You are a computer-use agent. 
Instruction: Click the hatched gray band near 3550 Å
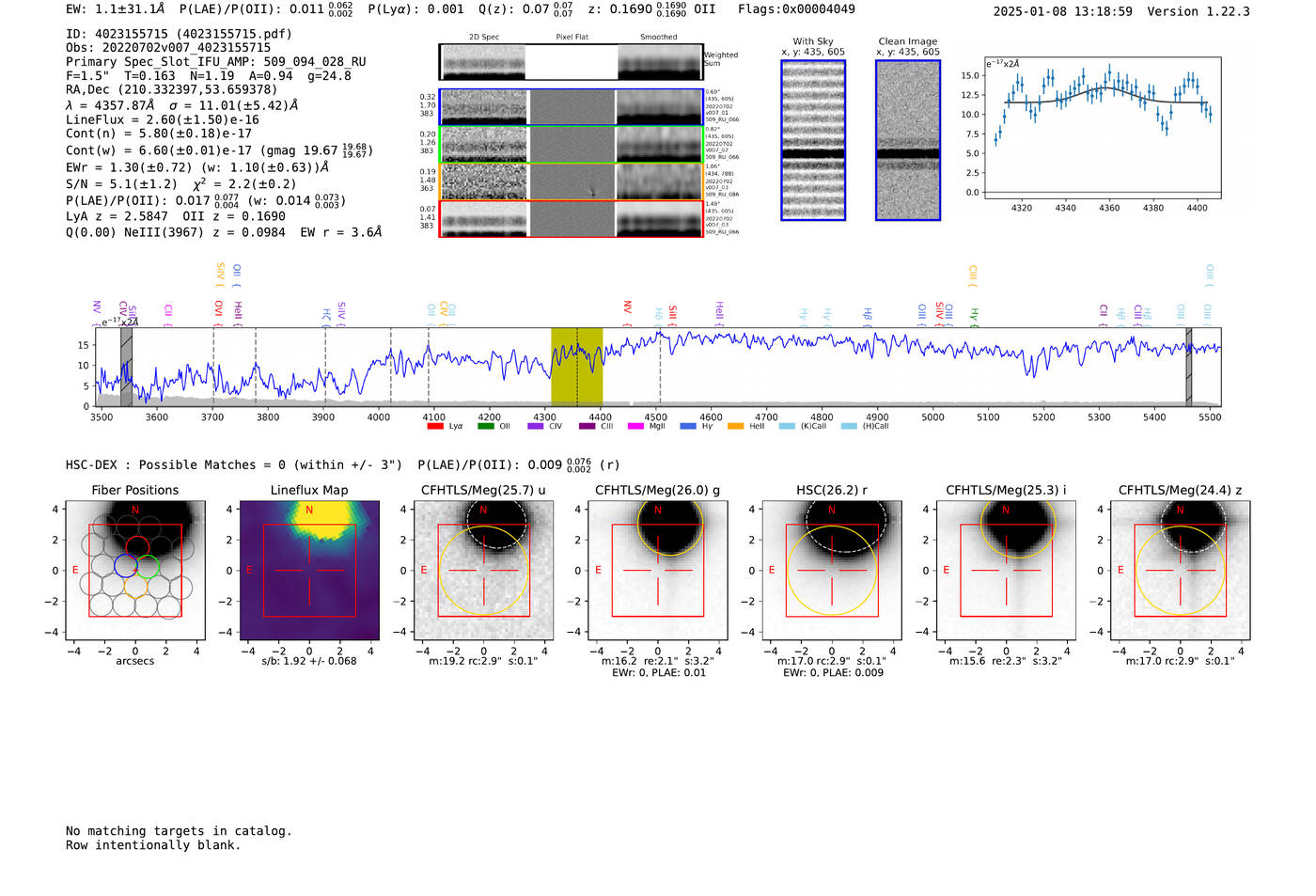click(126, 367)
